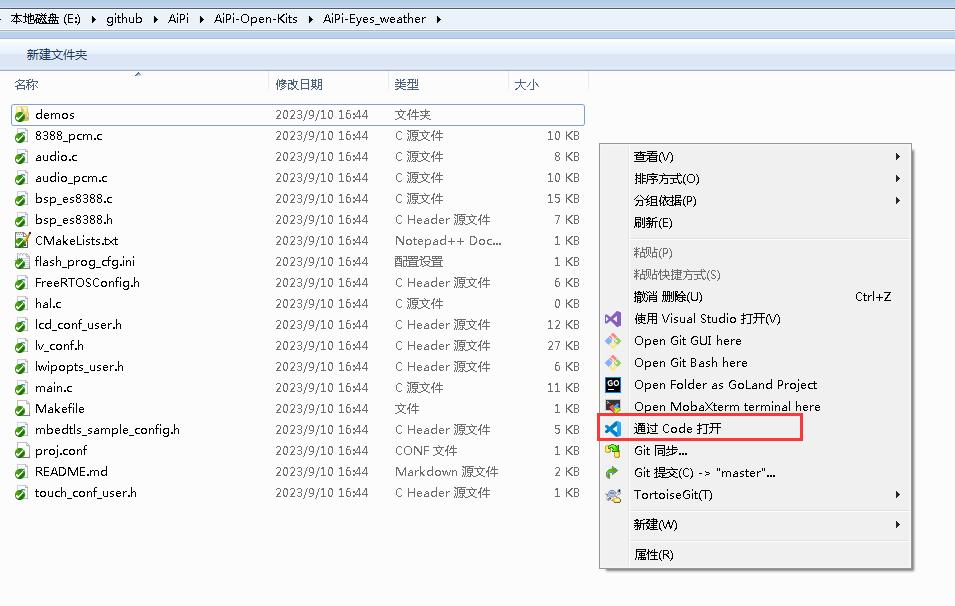Click the Git commit arrow icon
This screenshot has width=955, height=606.
click(613, 473)
